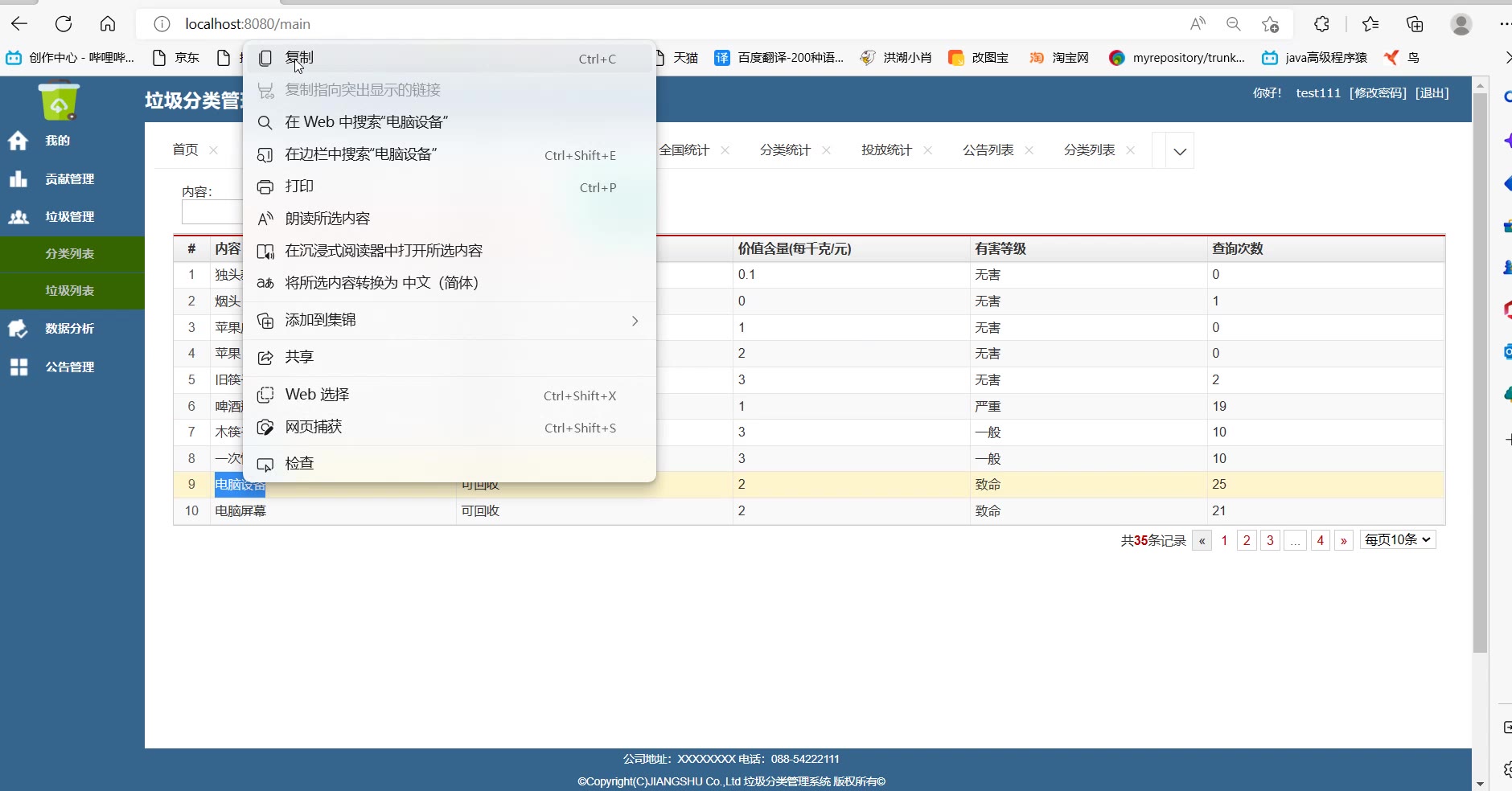Close the 首页 tab with its X
The height and width of the screenshot is (791, 1512).
[213, 150]
